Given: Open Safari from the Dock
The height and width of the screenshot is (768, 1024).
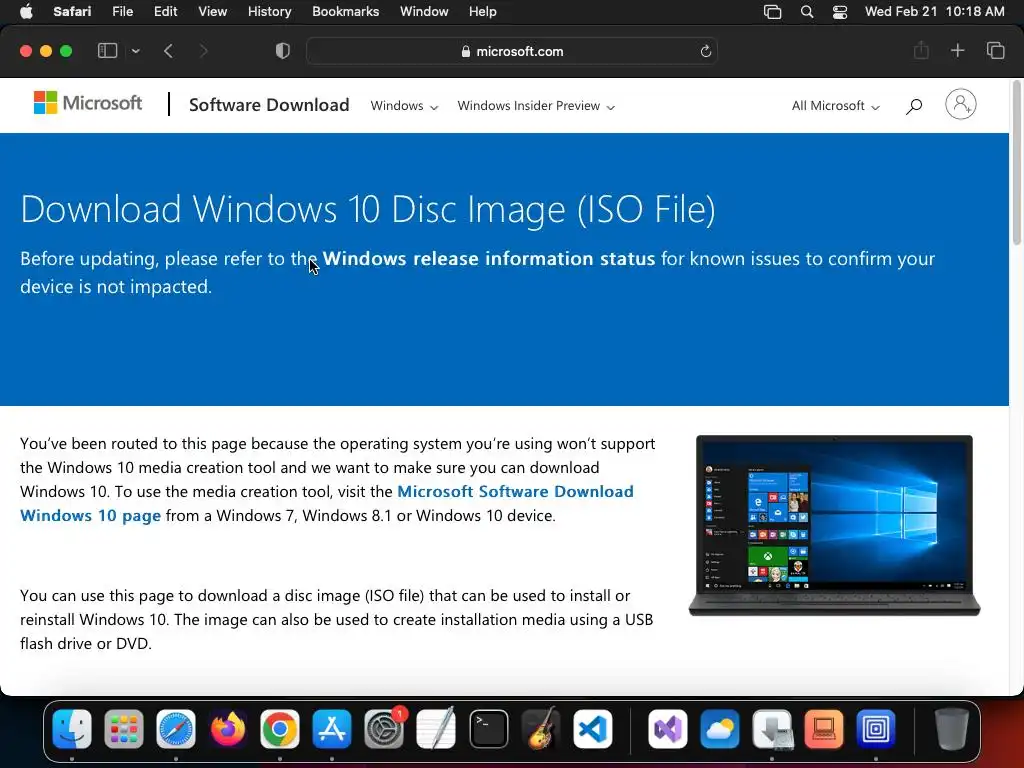Looking at the screenshot, I should (176, 729).
